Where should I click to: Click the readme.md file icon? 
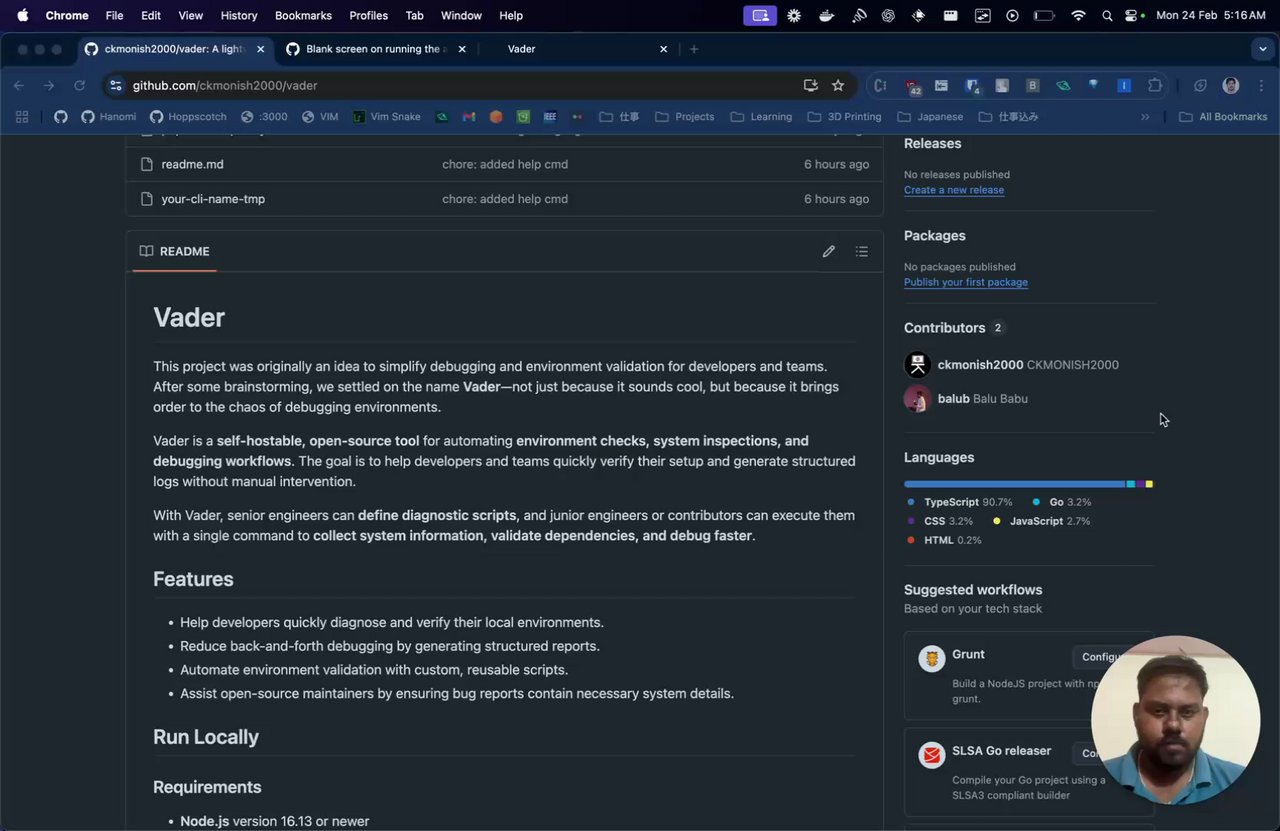coord(146,164)
